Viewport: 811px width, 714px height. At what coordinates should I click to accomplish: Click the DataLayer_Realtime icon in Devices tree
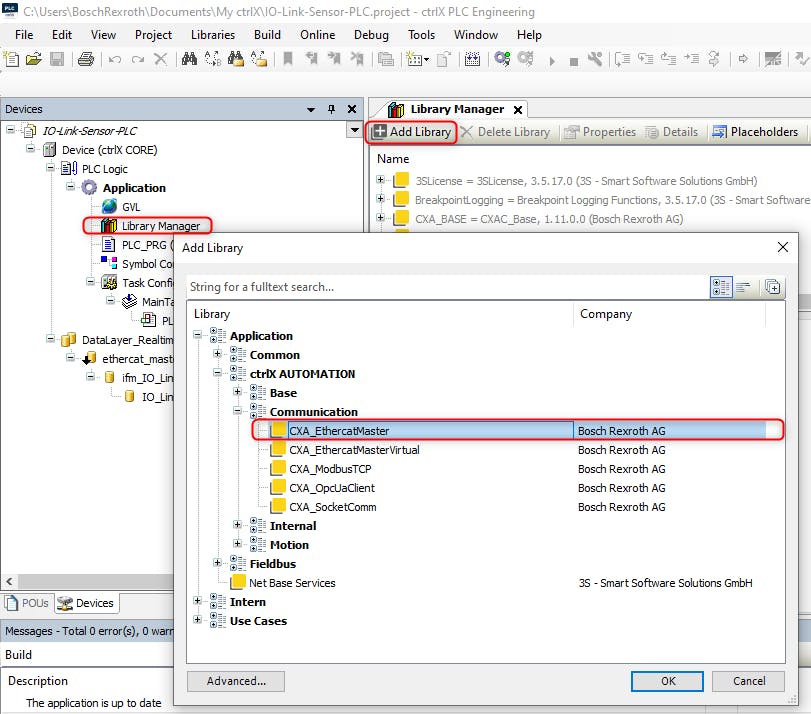[69, 339]
